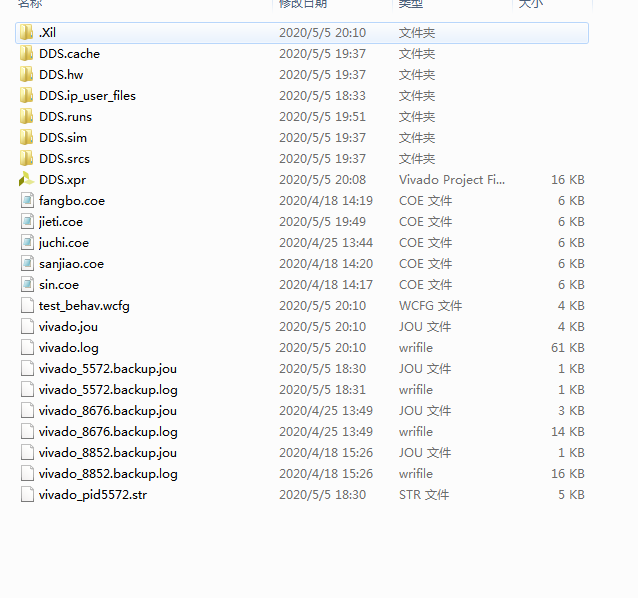Click the vivado.log file icon
The image size is (638, 598).
27,348
